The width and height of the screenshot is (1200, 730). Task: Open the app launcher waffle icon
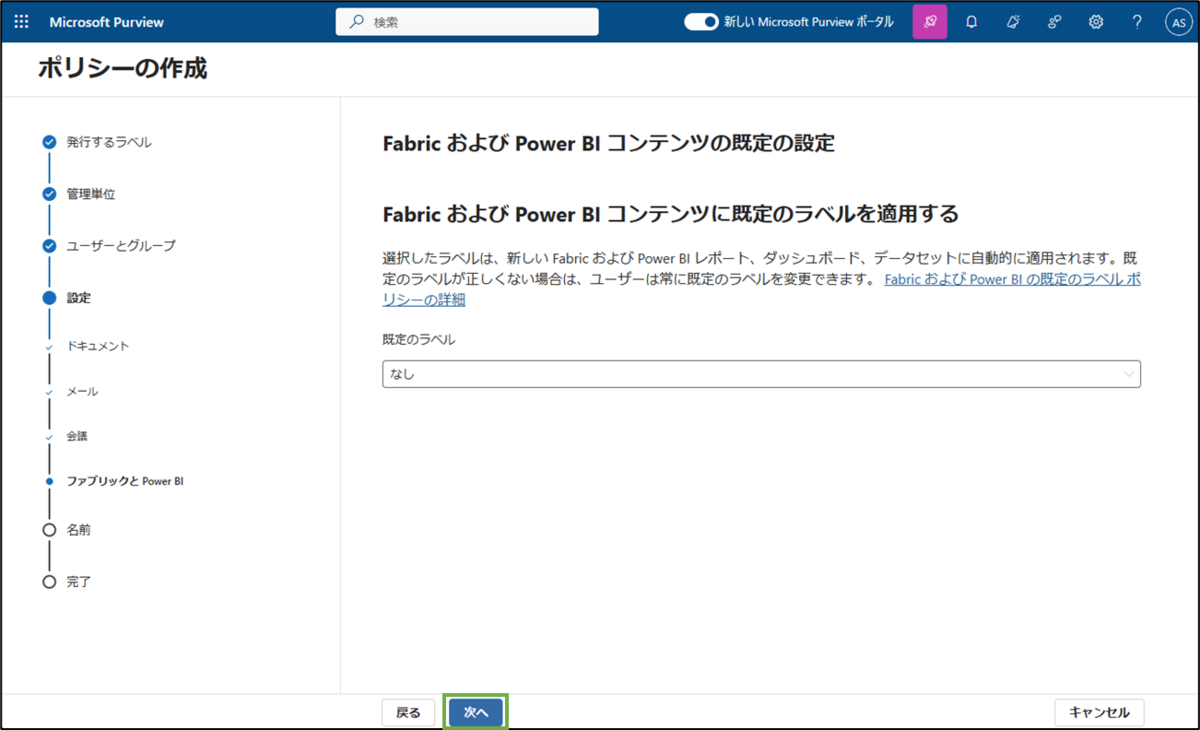(x=22, y=22)
